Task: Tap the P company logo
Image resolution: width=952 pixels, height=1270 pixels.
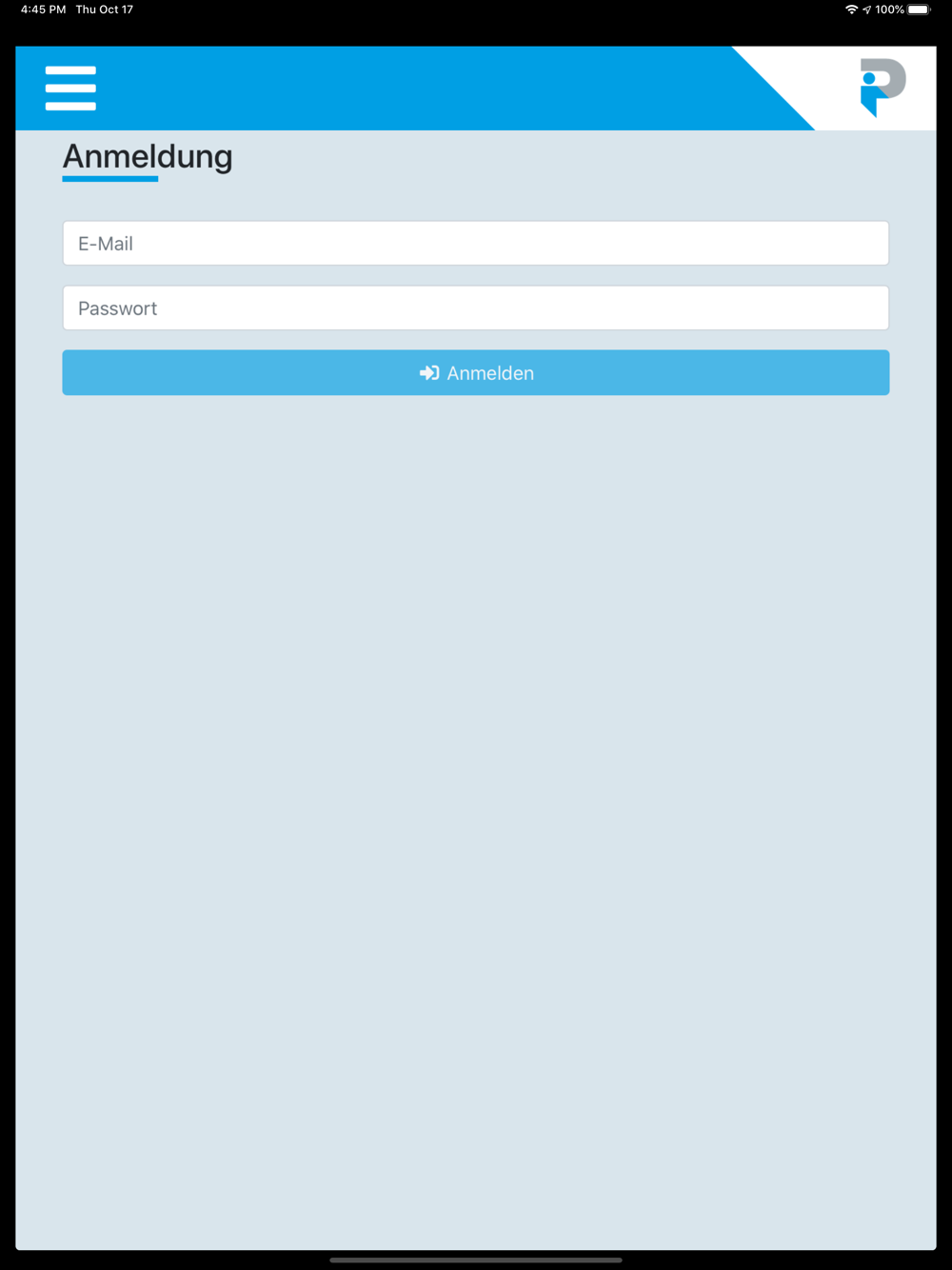Action: tap(883, 88)
